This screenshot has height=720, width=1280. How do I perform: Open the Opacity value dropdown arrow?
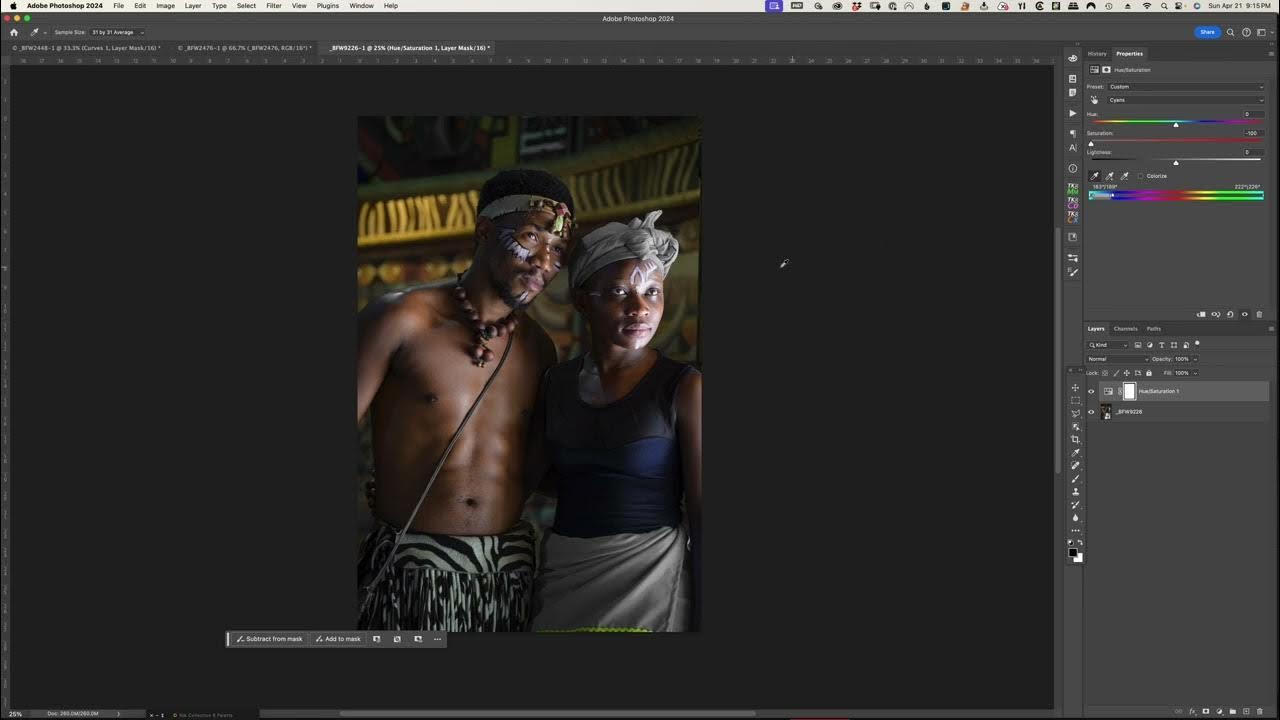pyautogui.click(x=1195, y=359)
